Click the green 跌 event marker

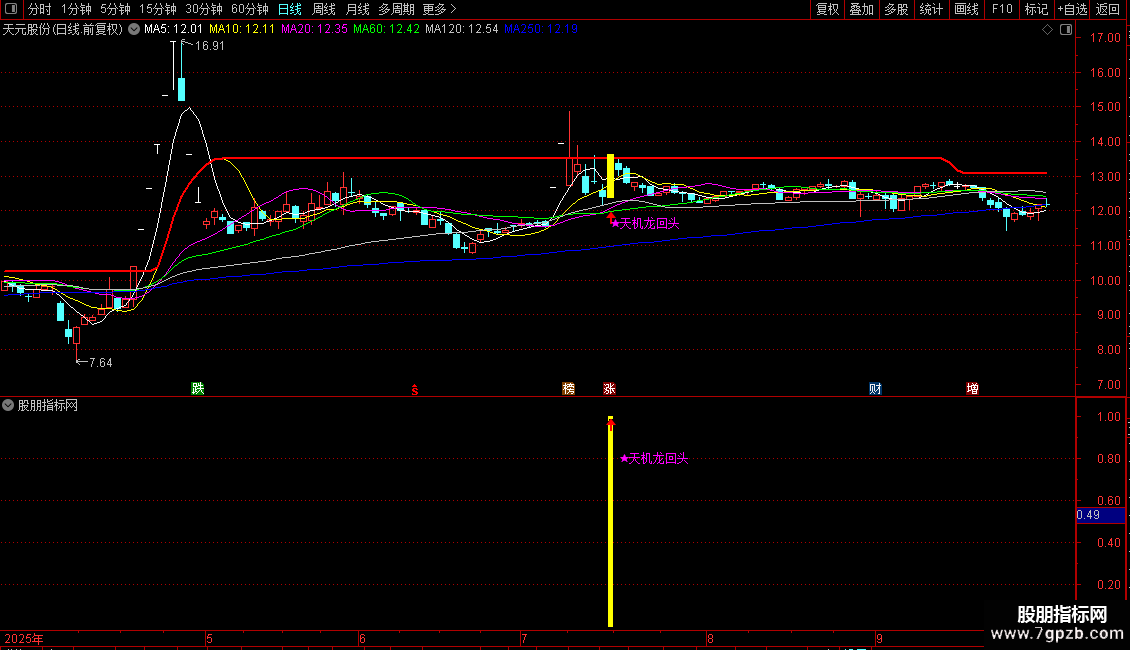(198, 388)
